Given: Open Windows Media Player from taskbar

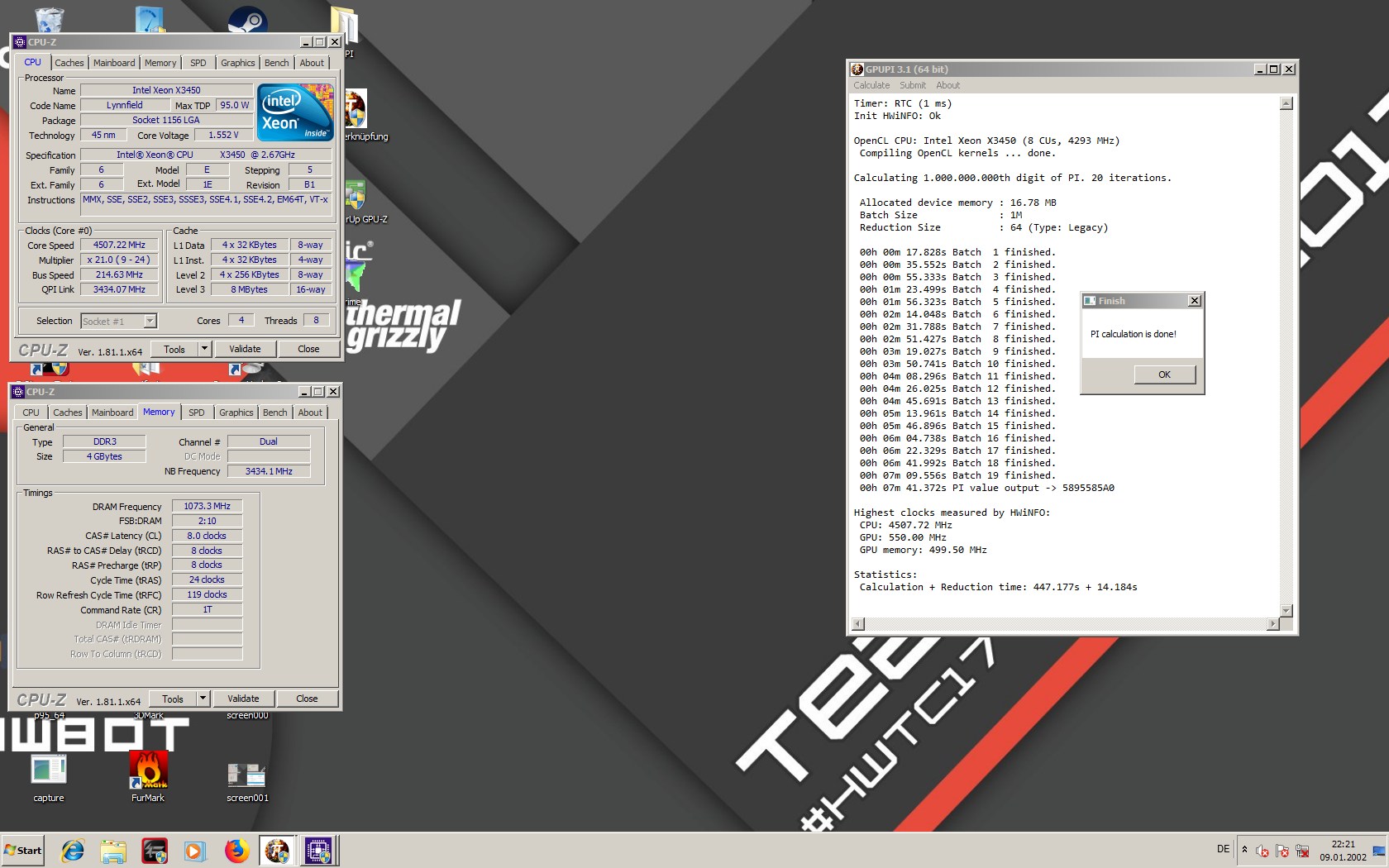Looking at the screenshot, I should 195,850.
